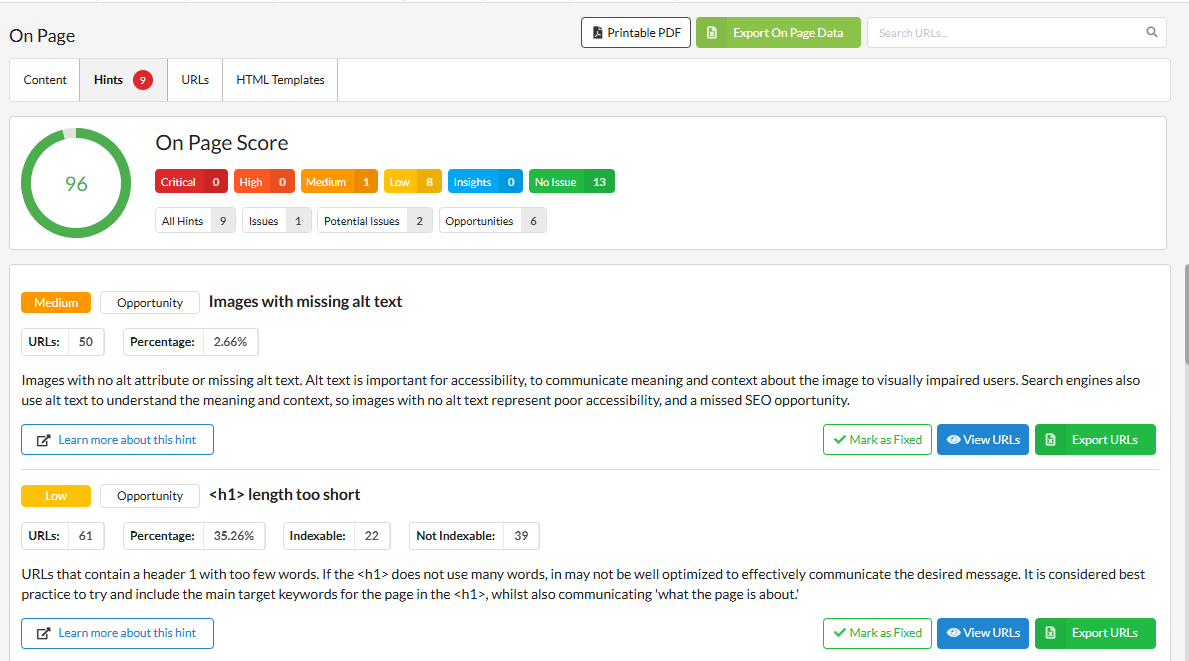Screen dimensions: 1189x661
Task: Show only Opportunities hints
Action: tap(492, 221)
